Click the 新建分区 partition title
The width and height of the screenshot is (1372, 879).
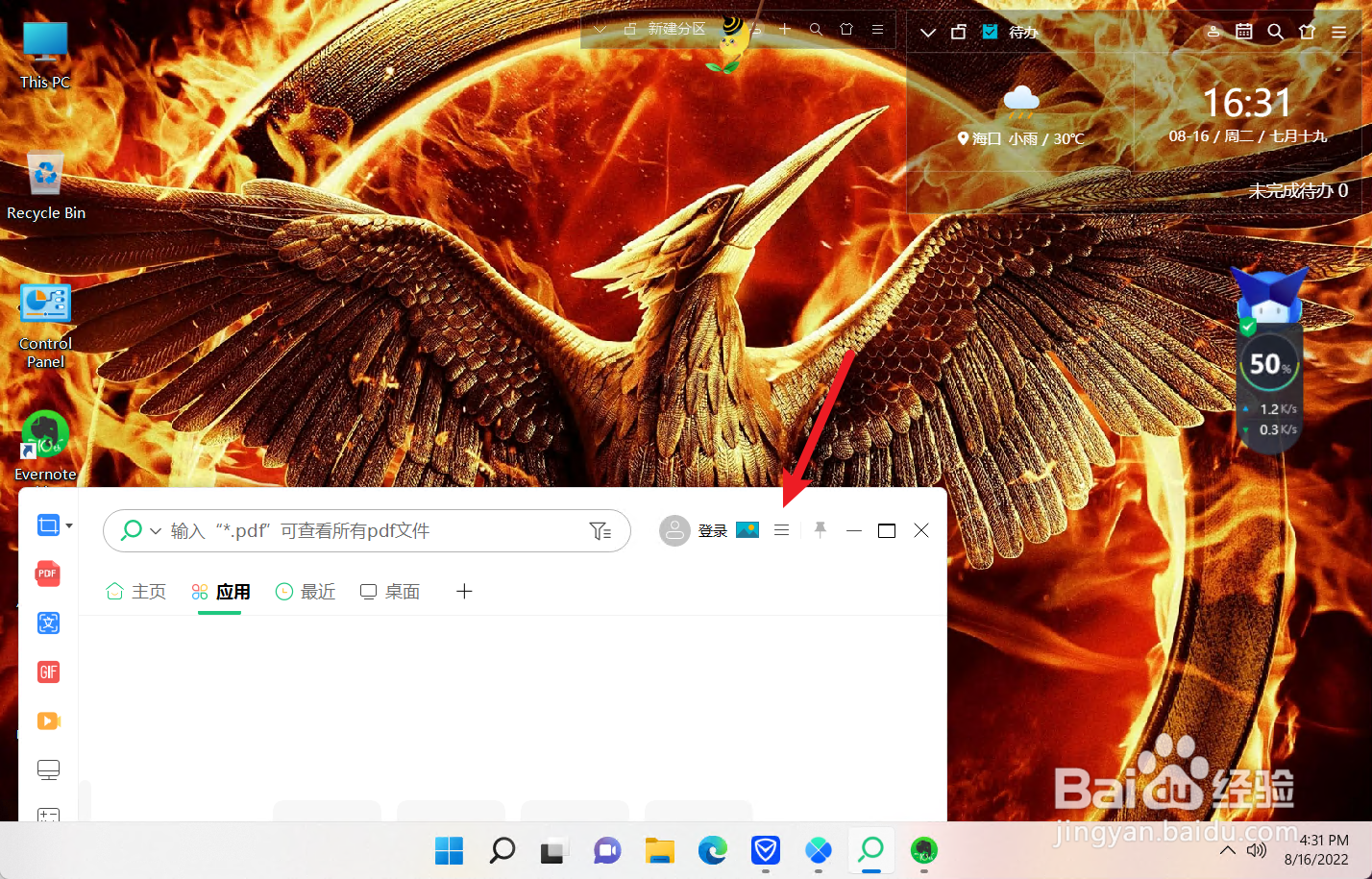point(676,29)
